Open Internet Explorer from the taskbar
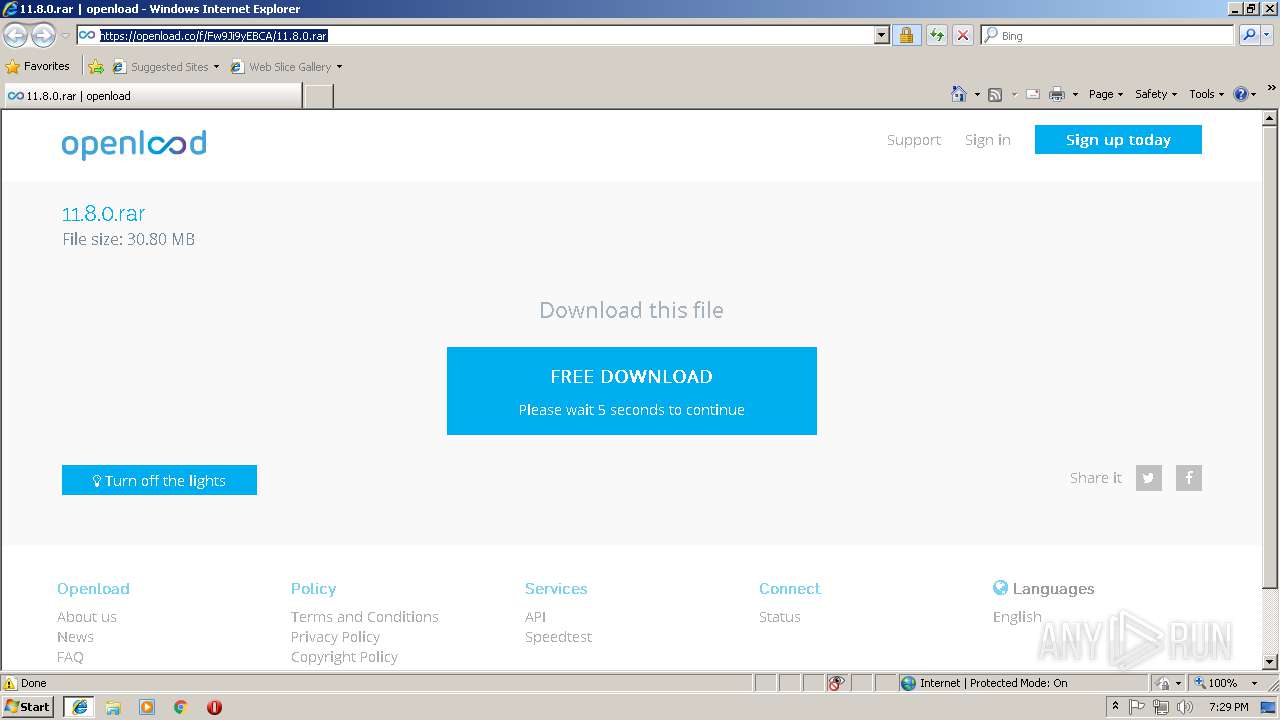Image resolution: width=1280 pixels, height=720 pixels. point(79,707)
